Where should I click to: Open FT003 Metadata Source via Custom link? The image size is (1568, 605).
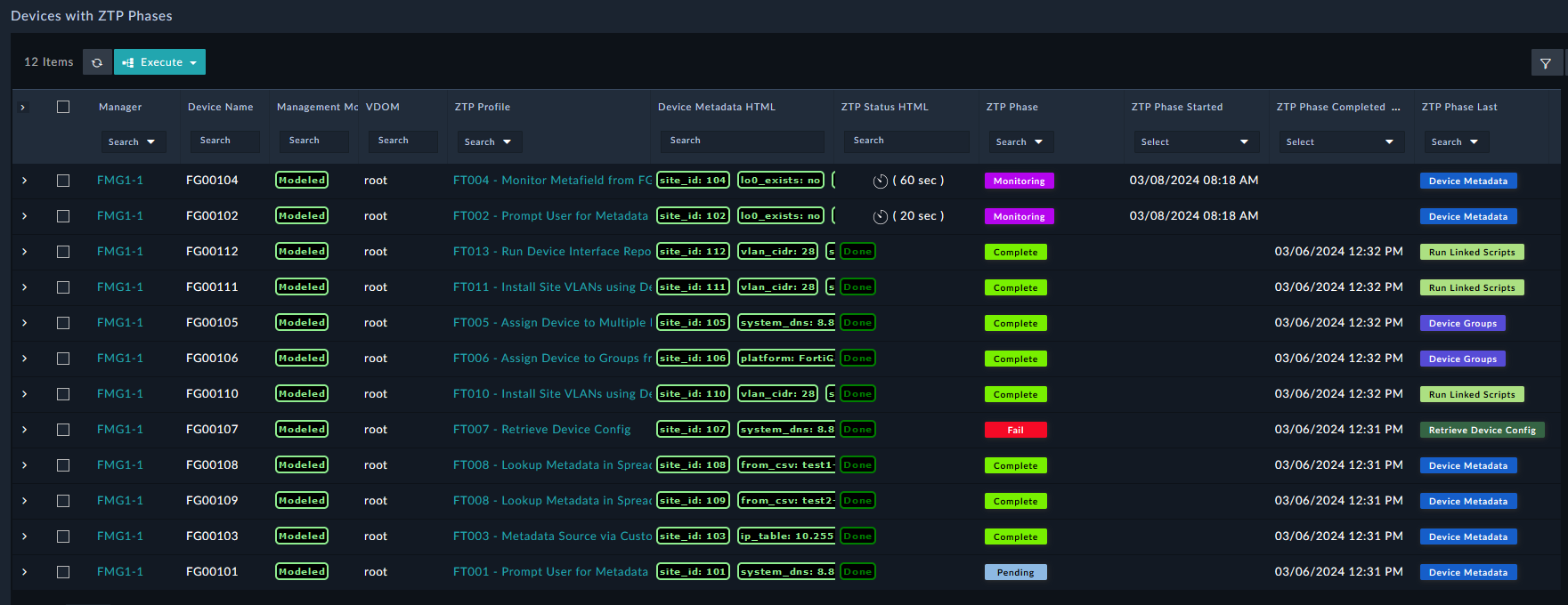(552, 536)
